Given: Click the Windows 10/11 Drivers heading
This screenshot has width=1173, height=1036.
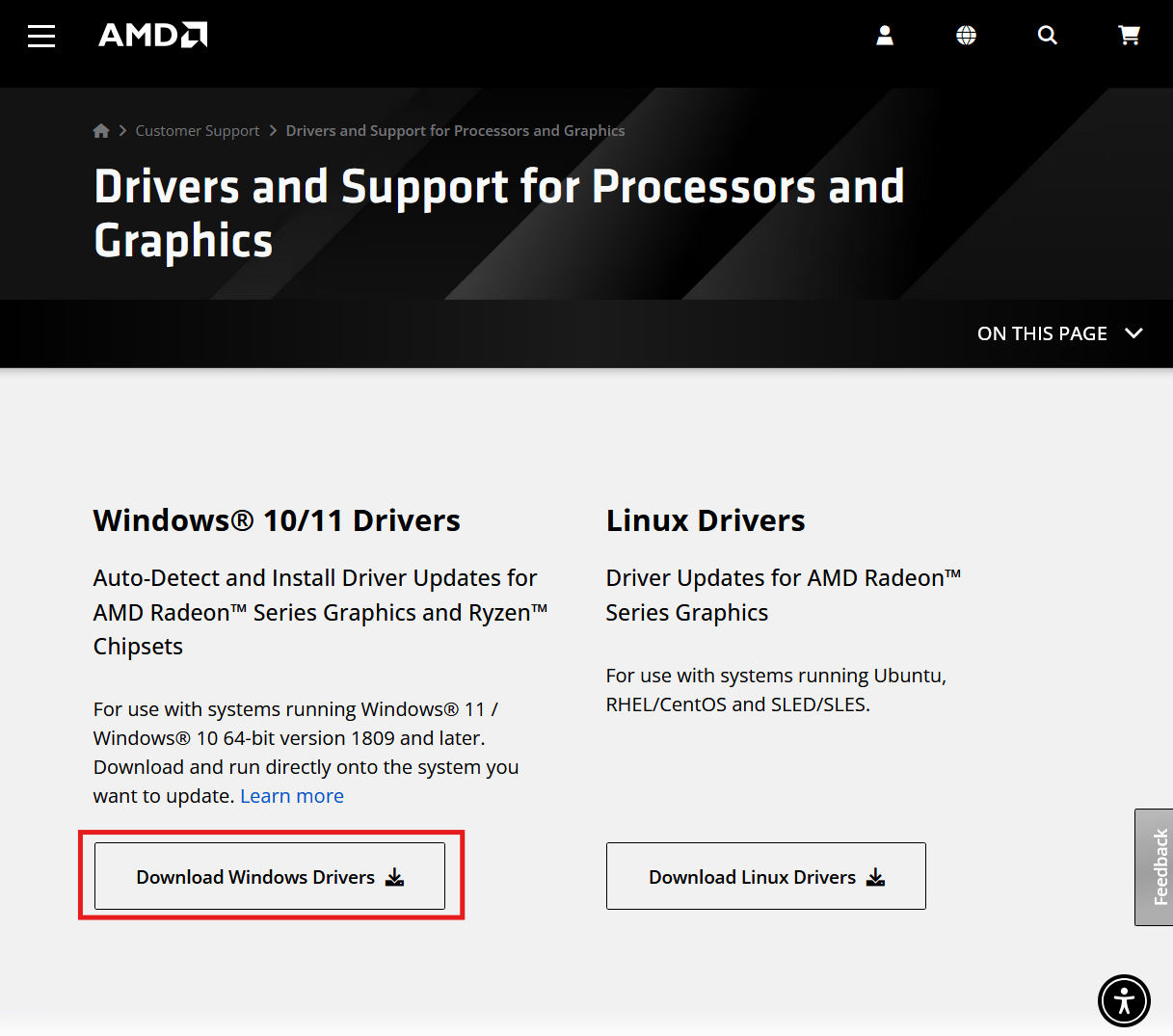Looking at the screenshot, I should (x=276, y=519).
